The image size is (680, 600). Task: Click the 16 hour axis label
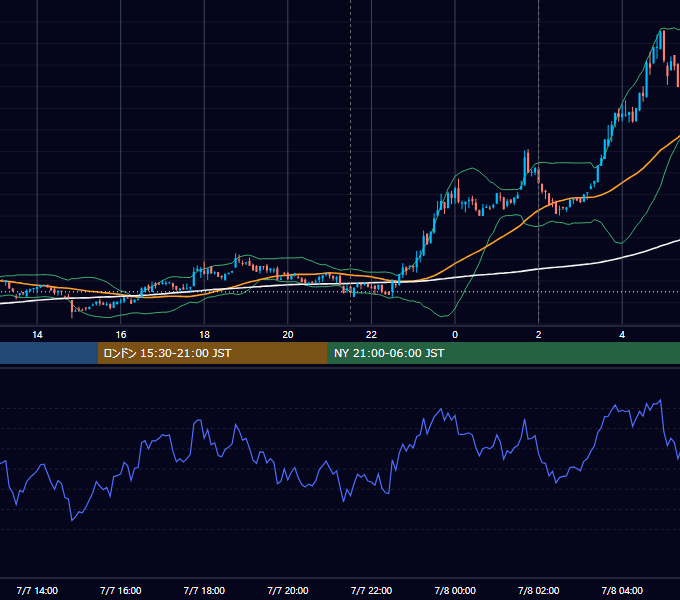121,335
